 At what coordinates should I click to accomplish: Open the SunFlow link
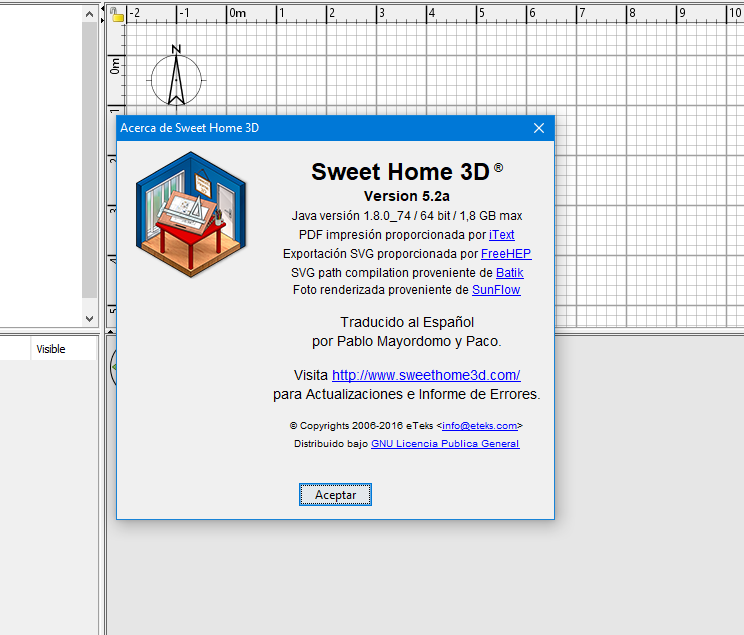[x=496, y=290]
